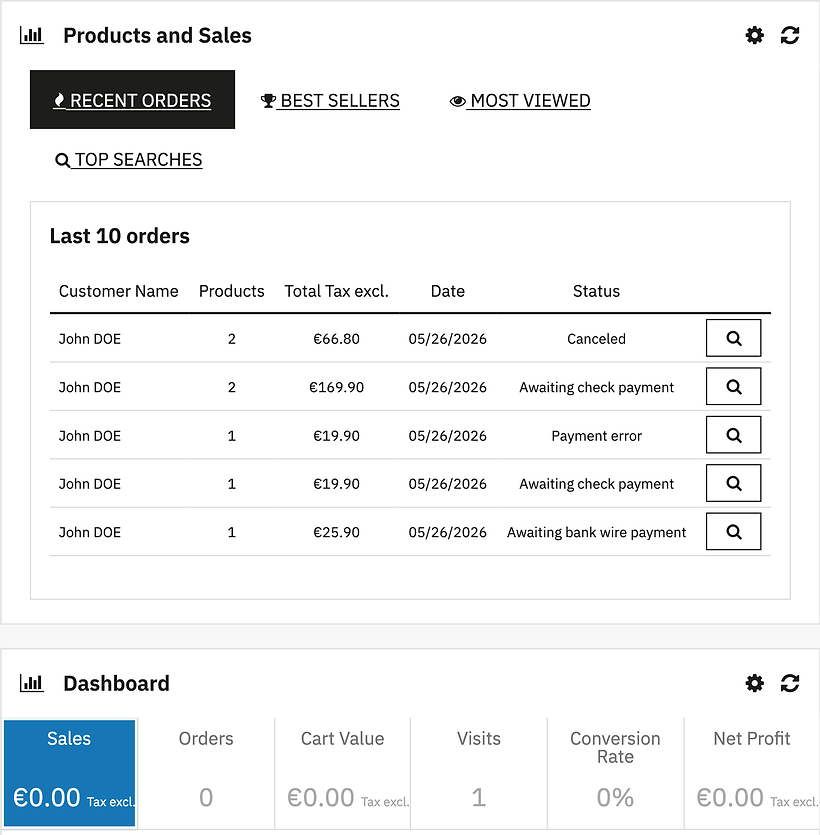View details of the Payment error order
The image size is (820, 835).
pos(733,435)
